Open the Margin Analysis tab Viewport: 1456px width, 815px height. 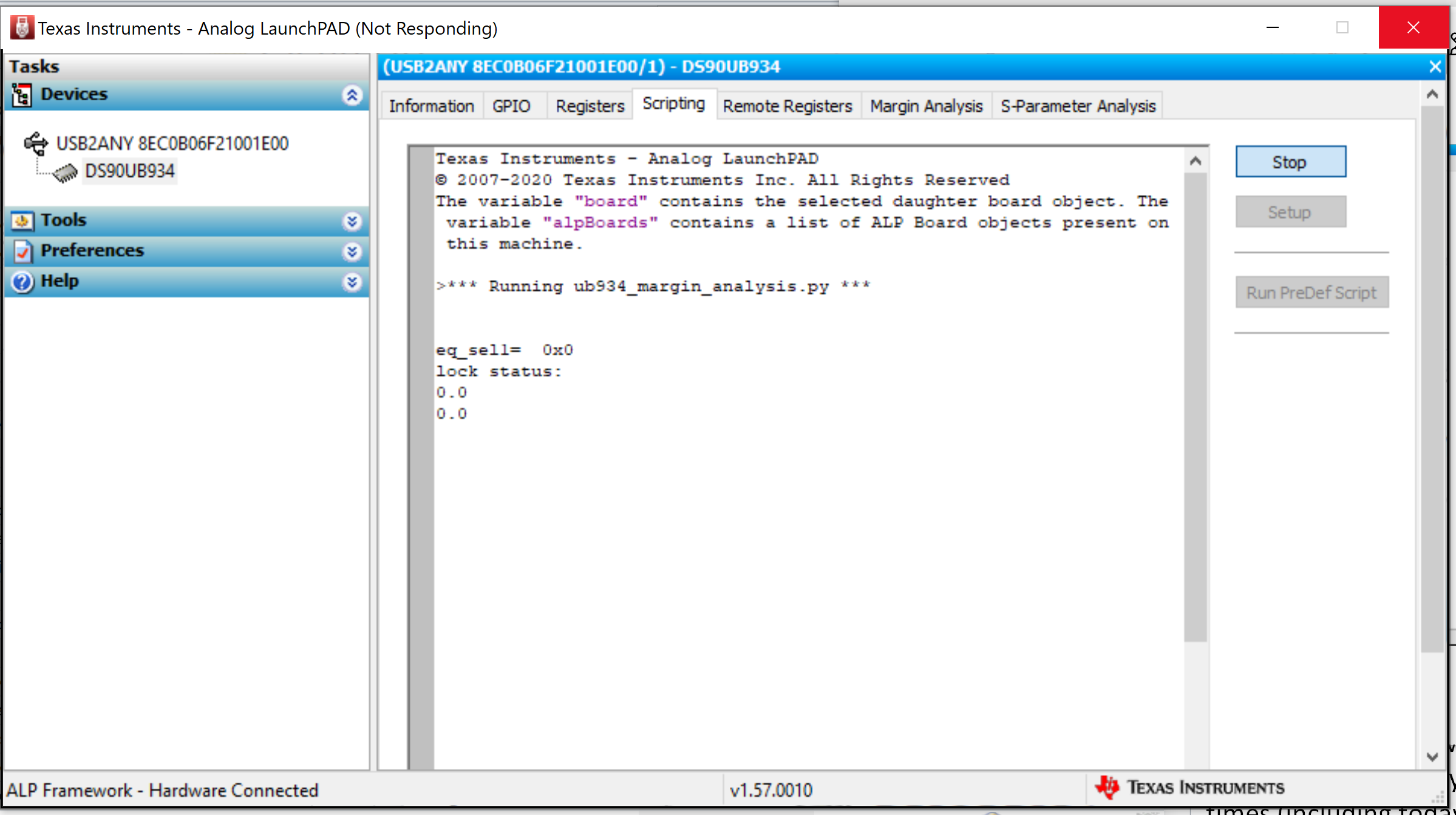[x=926, y=106]
